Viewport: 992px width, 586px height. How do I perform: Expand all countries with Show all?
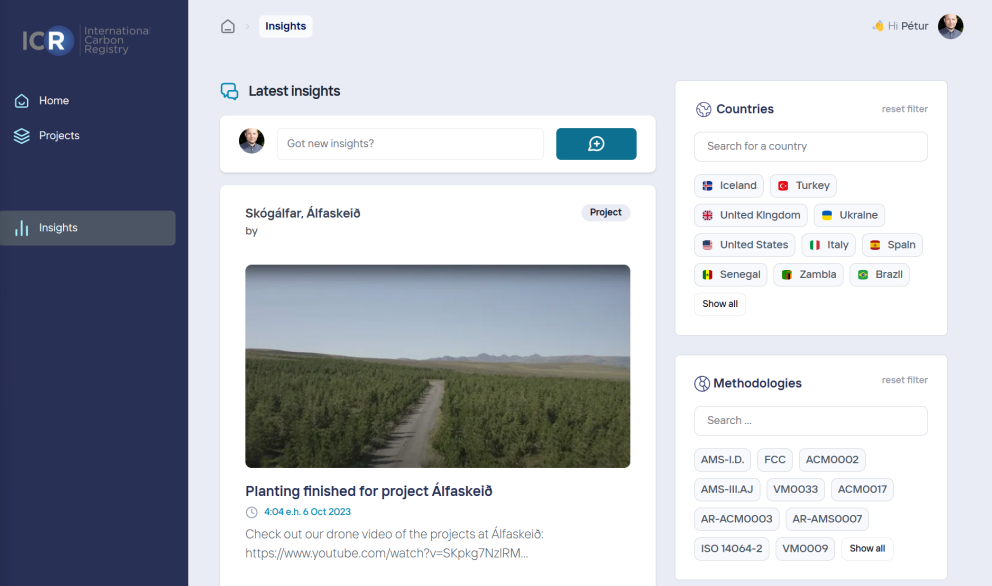[x=720, y=303]
